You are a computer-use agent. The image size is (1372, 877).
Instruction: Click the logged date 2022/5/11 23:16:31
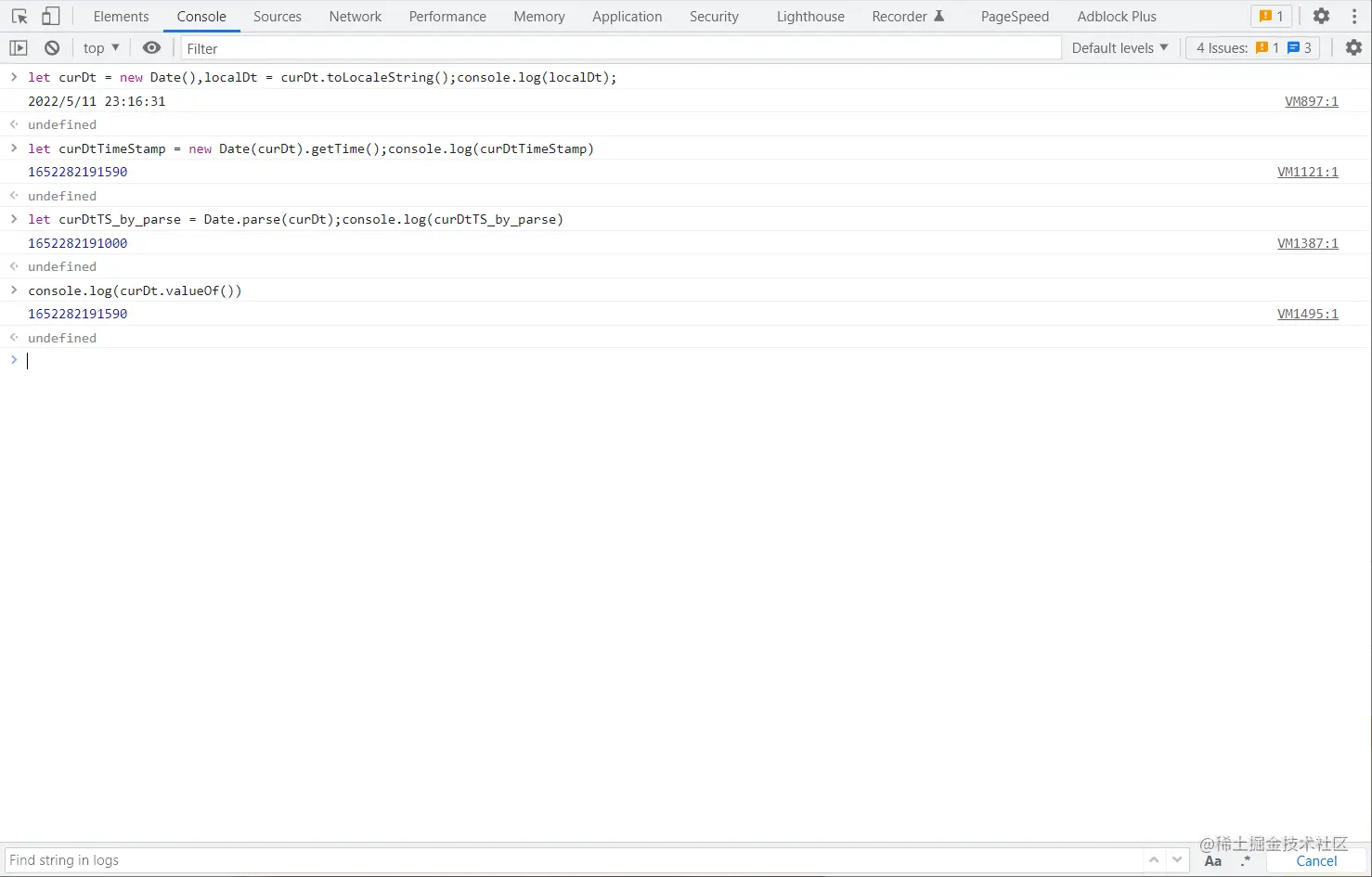[97, 101]
